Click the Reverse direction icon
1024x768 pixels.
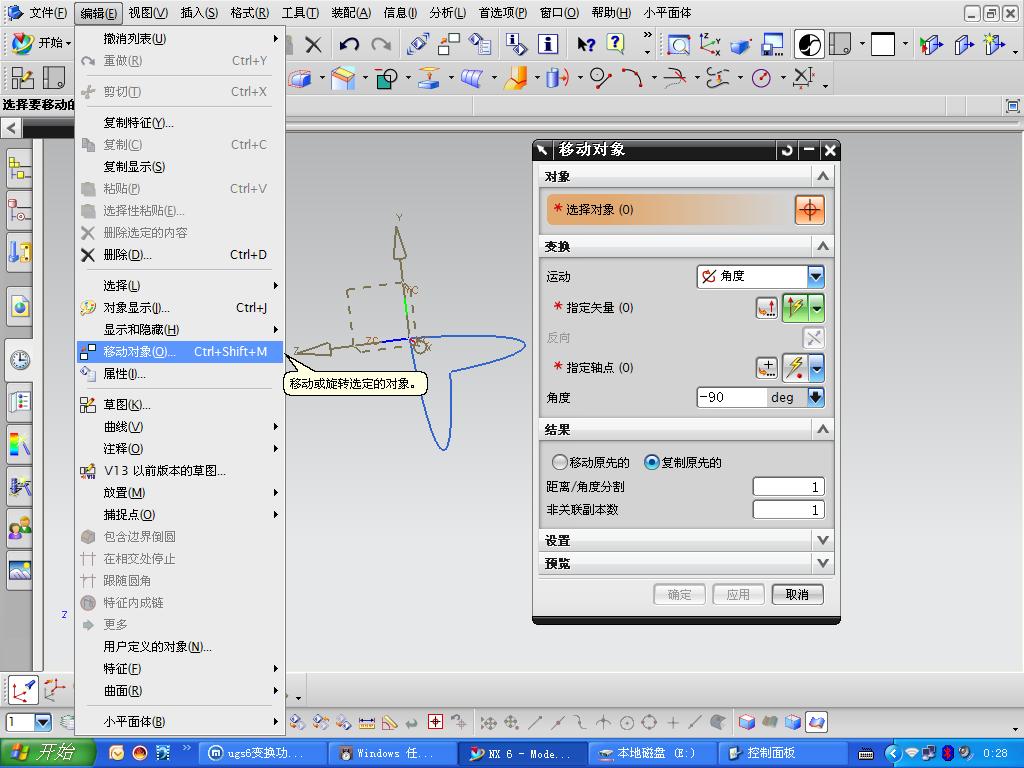[x=813, y=338]
